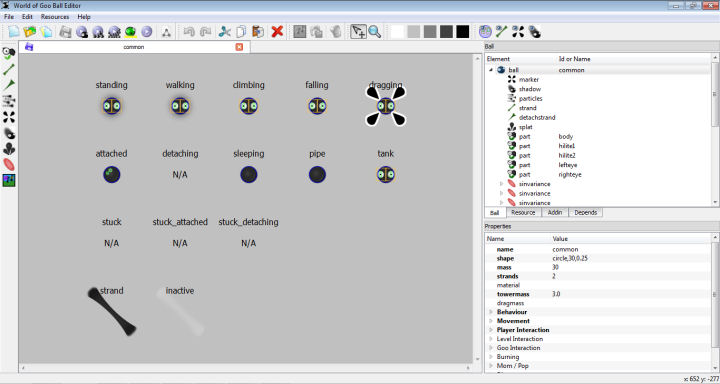Expand the Movement property group
The width and height of the screenshot is (720, 384).
tap(491, 321)
